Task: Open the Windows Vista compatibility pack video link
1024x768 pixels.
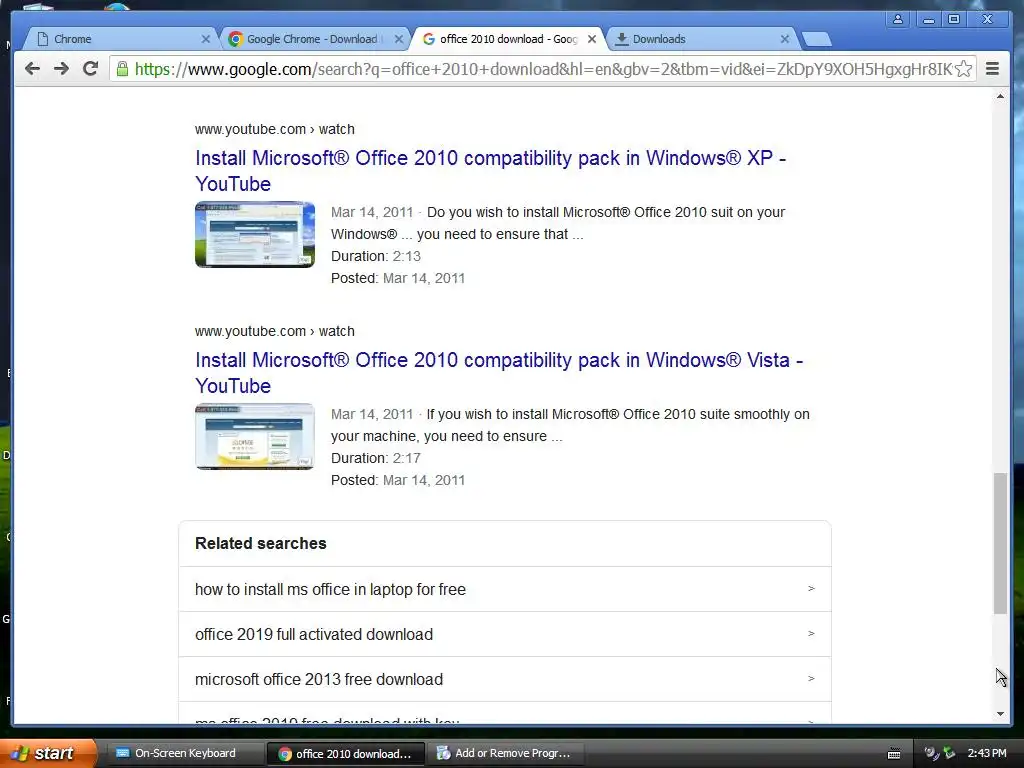Action: point(499,372)
